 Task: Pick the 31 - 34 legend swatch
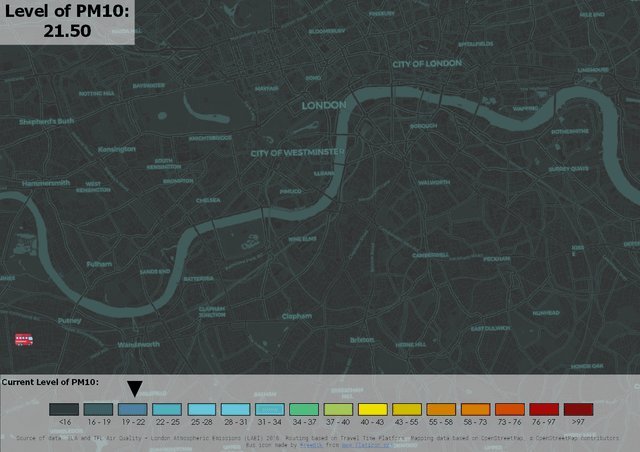coord(269,410)
